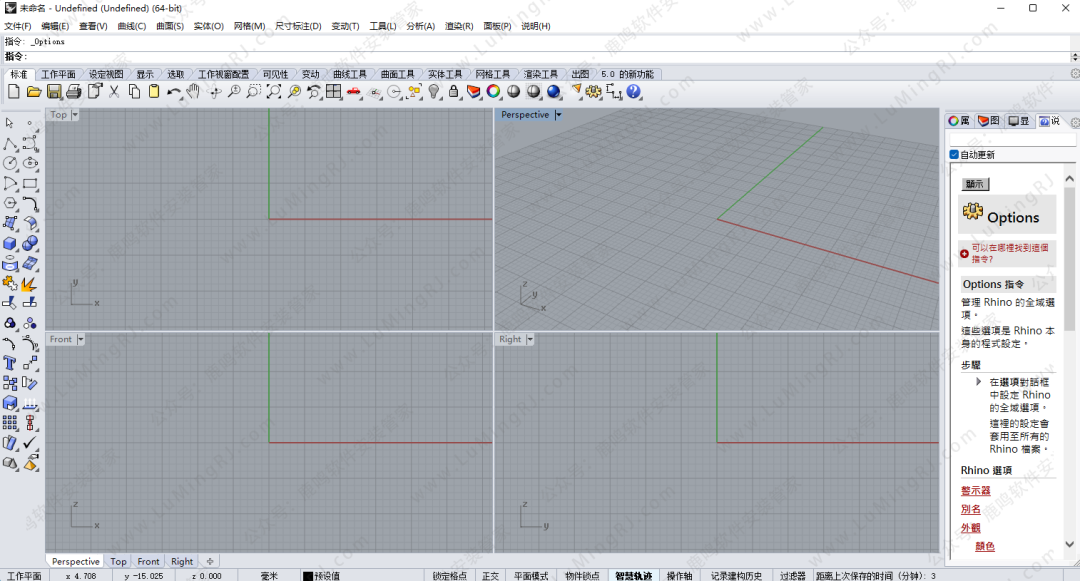This screenshot has height=581, width=1080.
Task: Open the 別名 link in help panel
Action: [971, 509]
